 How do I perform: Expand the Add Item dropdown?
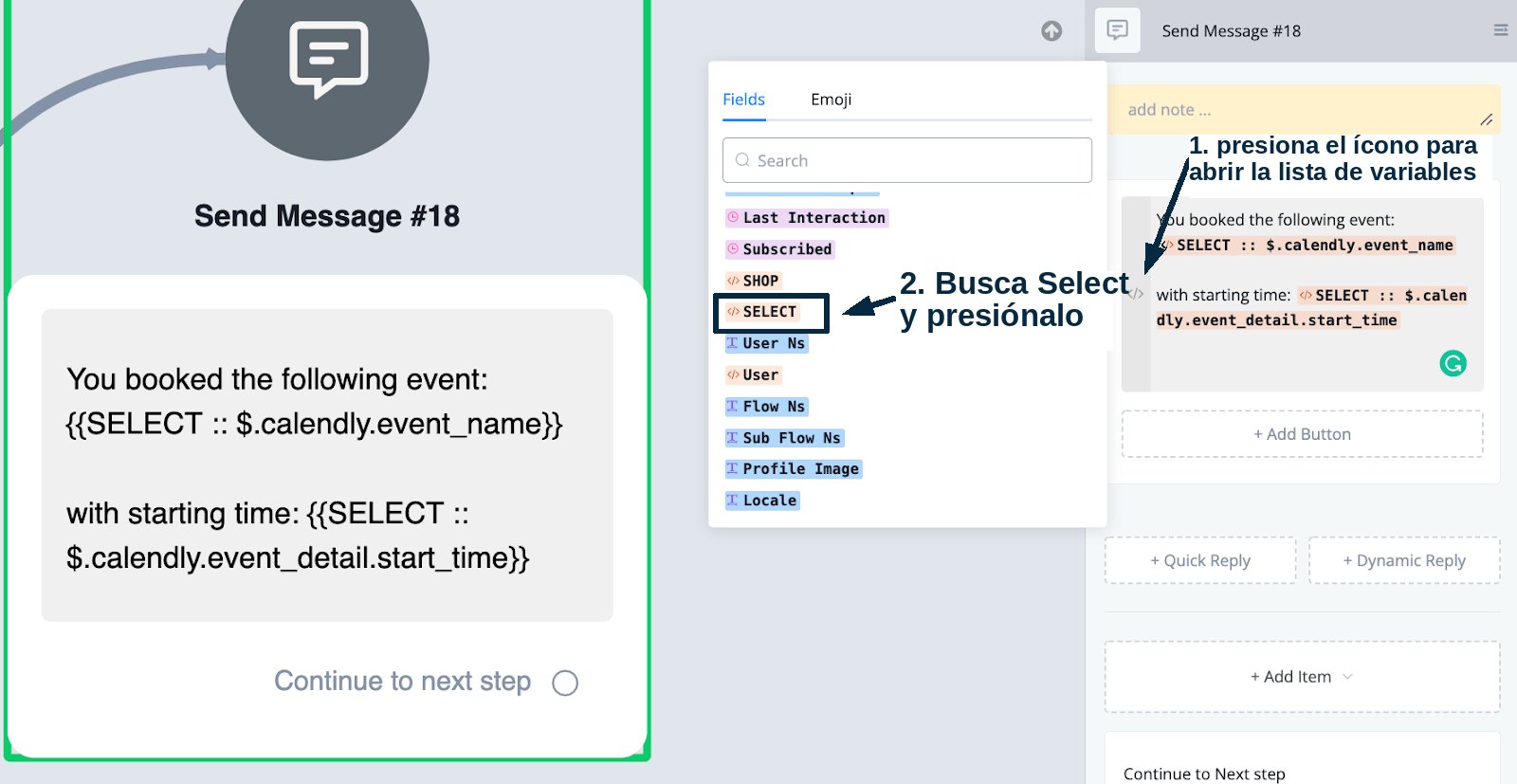coord(1302,677)
